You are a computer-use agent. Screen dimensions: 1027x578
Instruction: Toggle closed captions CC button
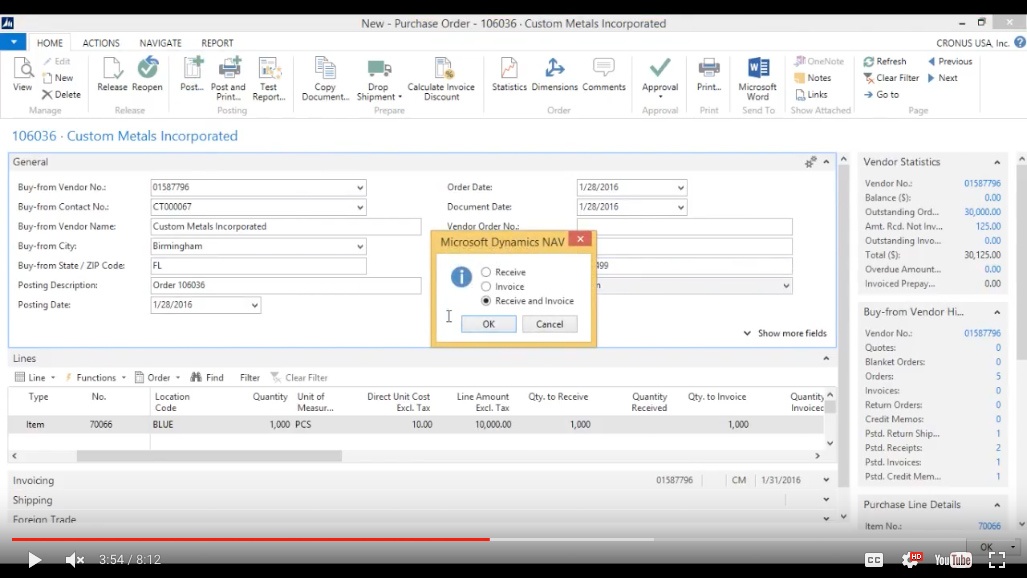pyautogui.click(x=874, y=560)
